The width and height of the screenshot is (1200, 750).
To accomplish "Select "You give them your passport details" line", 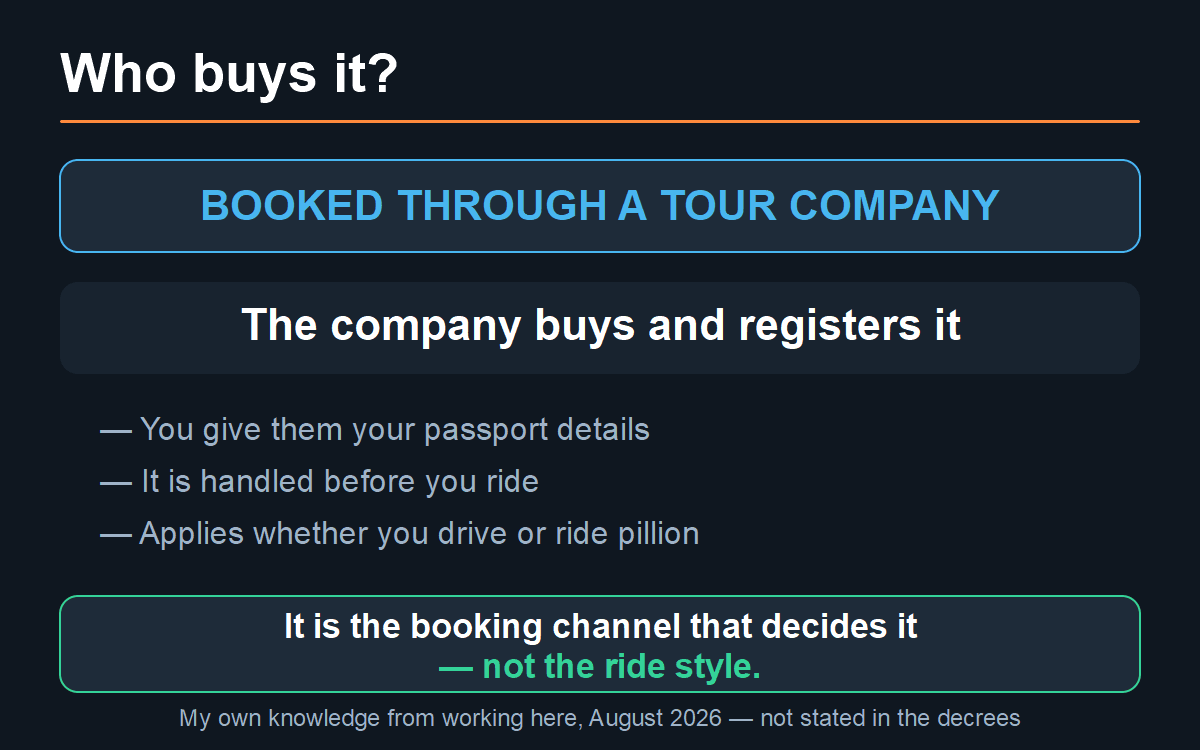I will (395, 430).
